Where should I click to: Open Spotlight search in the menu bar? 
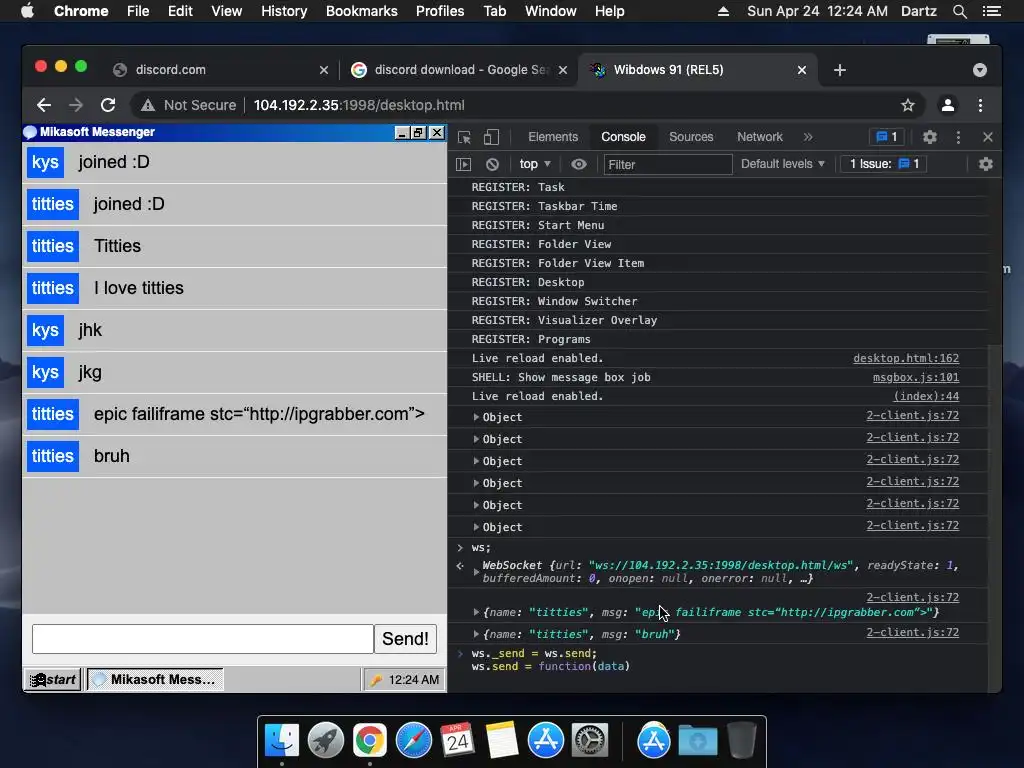click(959, 11)
